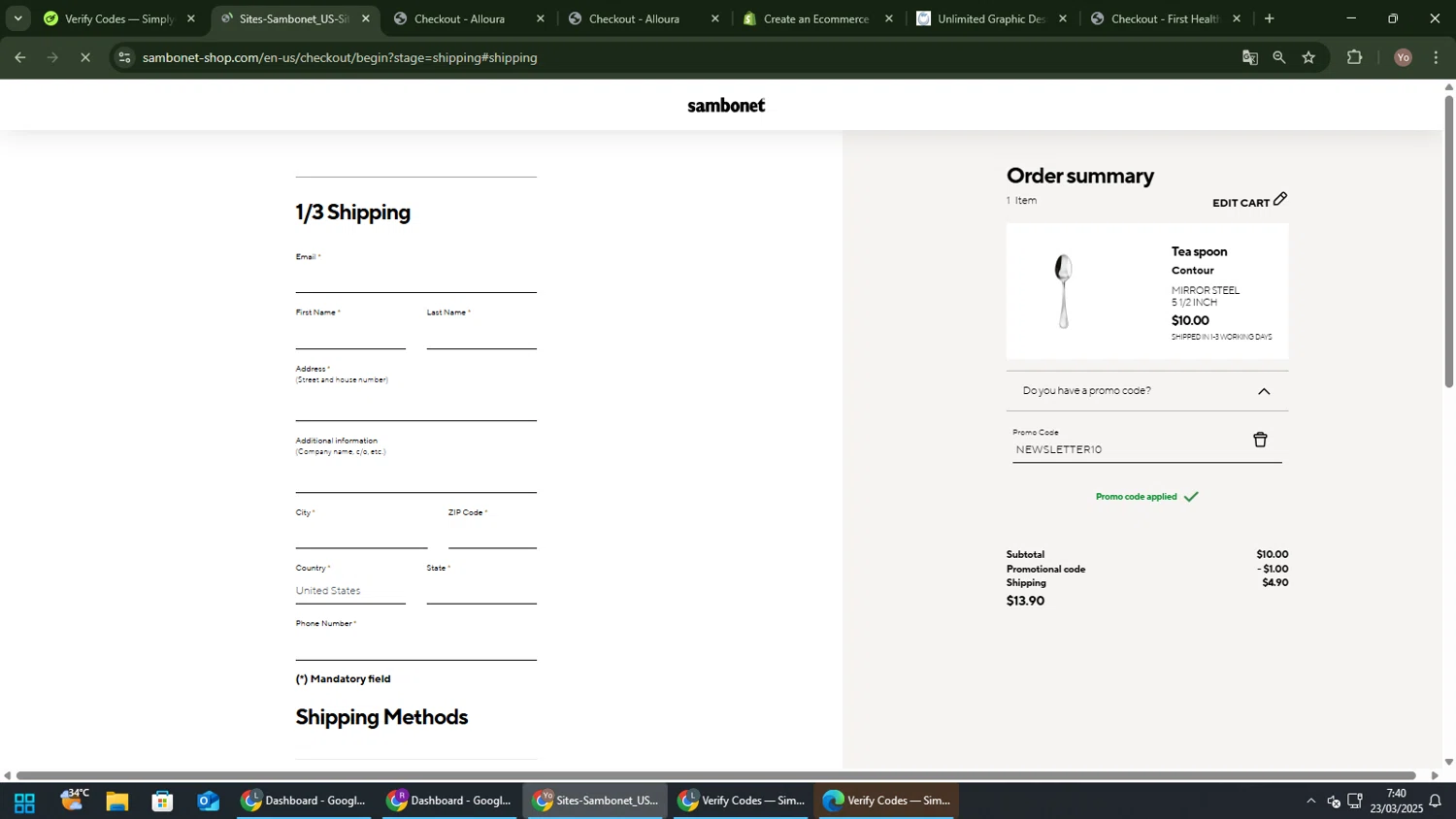The width and height of the screenshot is (1456, 819).
Task: Bookmark this page with star icon
Action: tap(1308, 57)
